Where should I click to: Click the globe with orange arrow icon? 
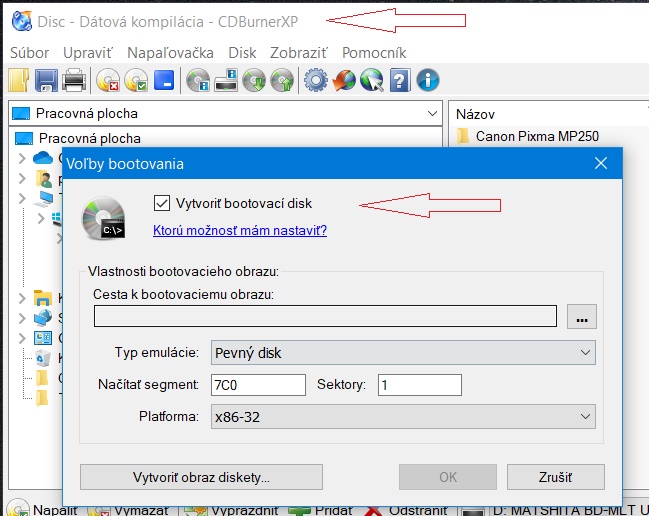(x=344, y=80)
